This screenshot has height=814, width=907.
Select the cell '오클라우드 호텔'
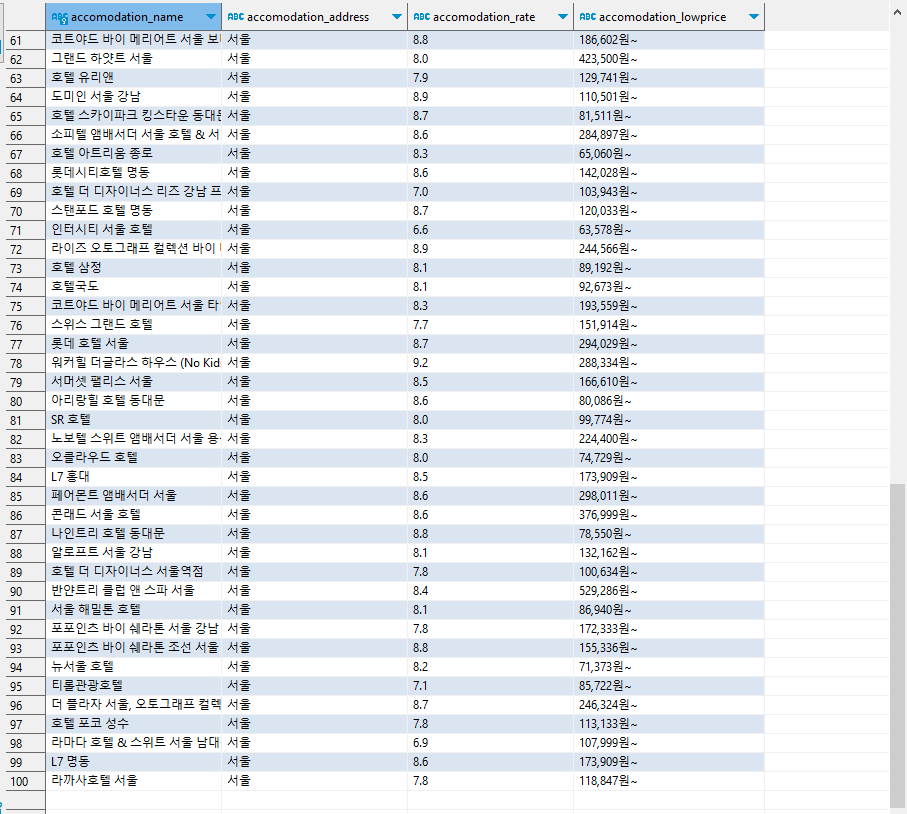coord(134,458)
